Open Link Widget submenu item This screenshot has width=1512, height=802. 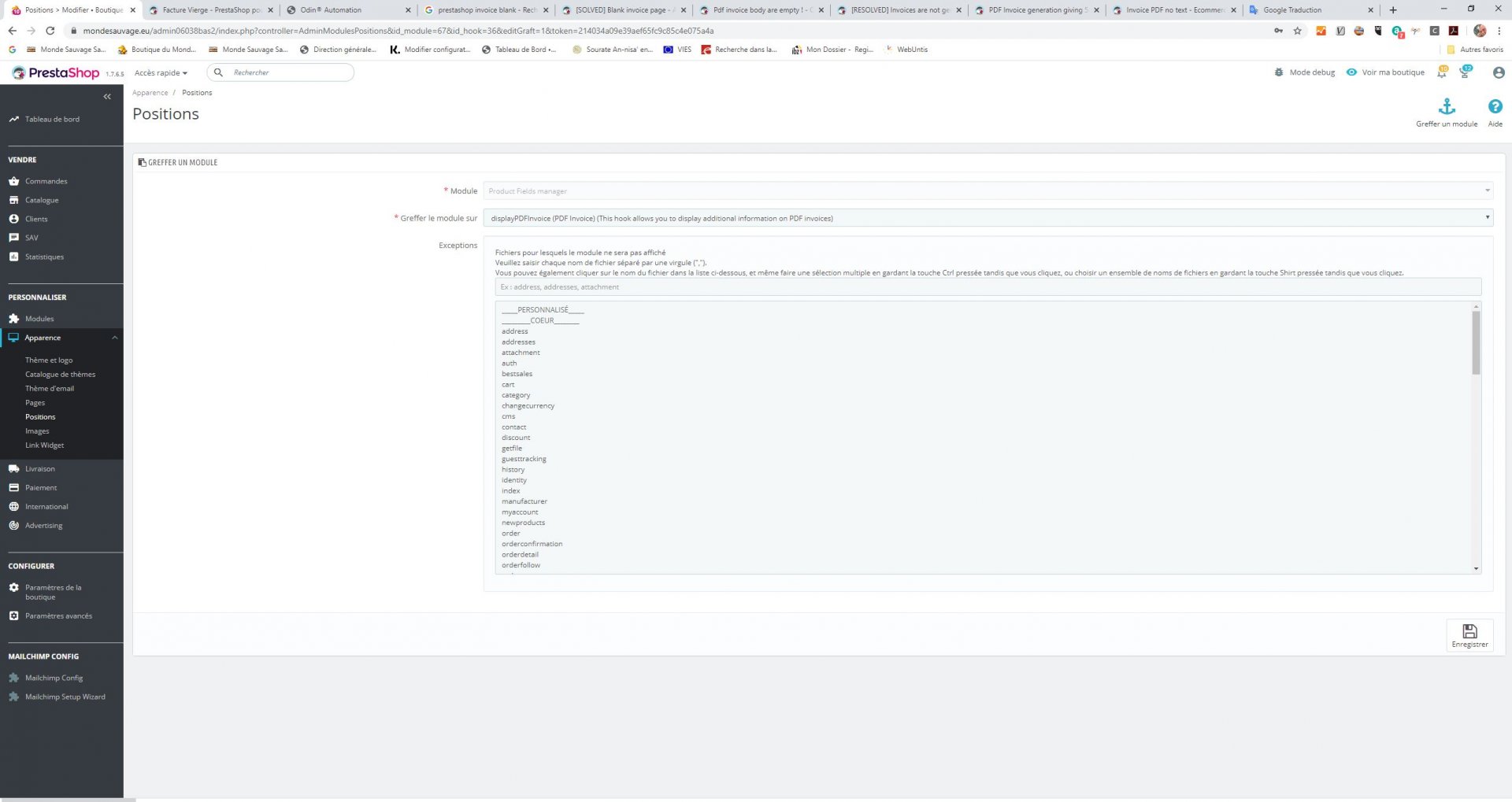tap(44, 445)
